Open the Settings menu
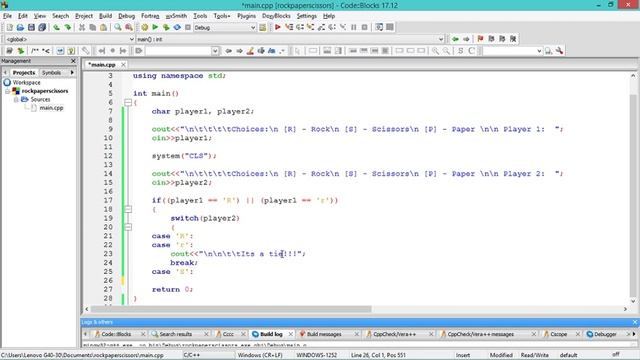 307,16
